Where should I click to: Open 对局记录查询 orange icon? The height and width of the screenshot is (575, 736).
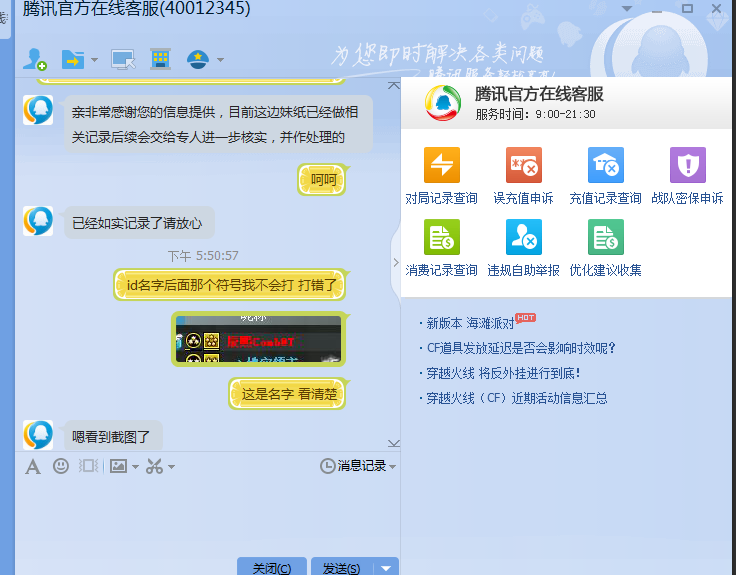tap(442, 165)
